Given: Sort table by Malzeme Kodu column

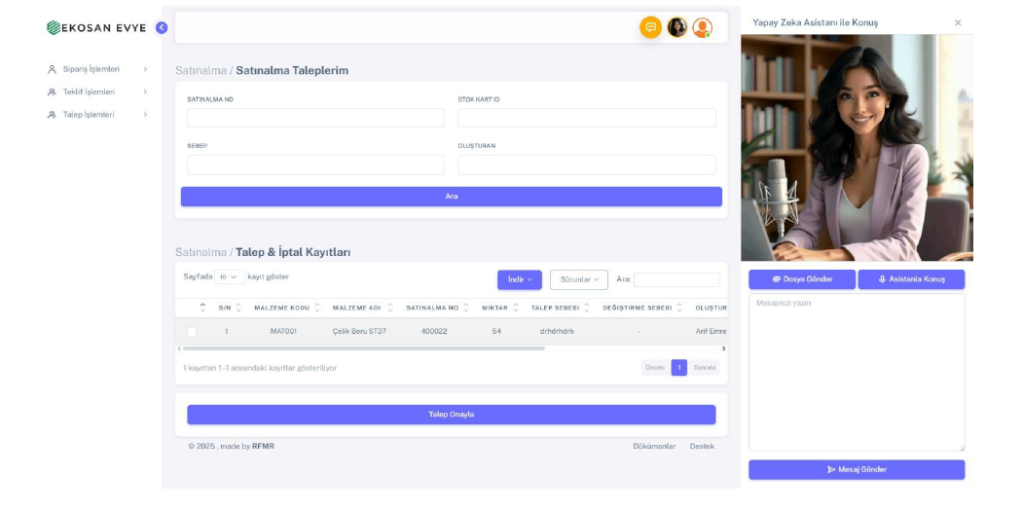Looking at the screenshot, I should pos(285,308).
